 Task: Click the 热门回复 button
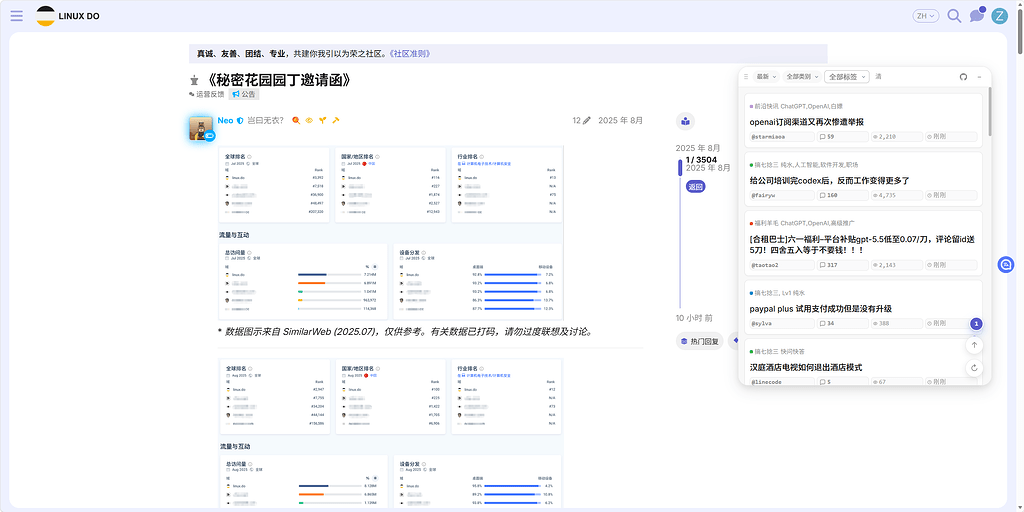pyautogui.click(x=699, y=341)
